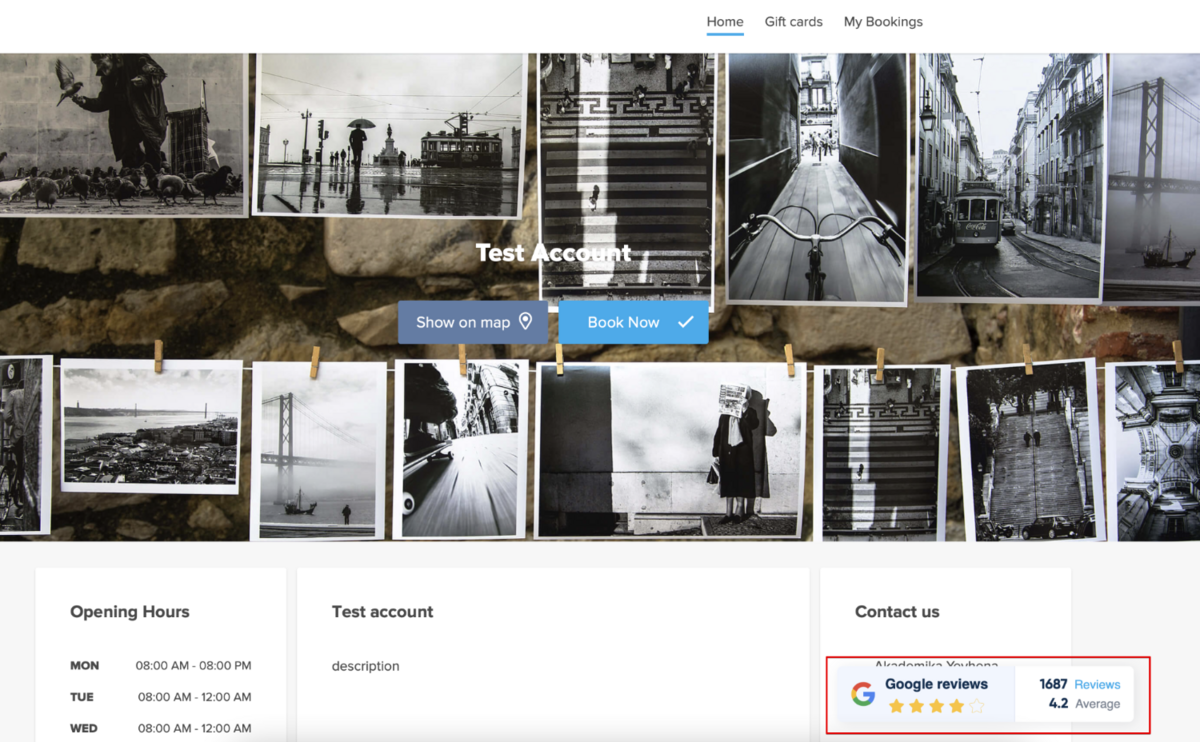Screen dimensions: 1200x742
Task: Click the Opening Hours heading
Action: pos(130,612)
